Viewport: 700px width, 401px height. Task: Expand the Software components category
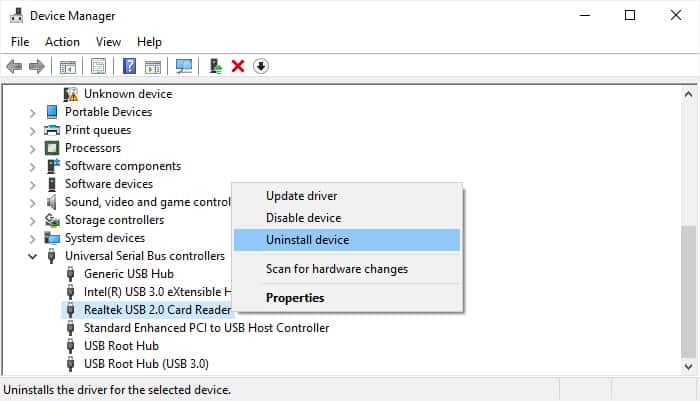pyautogui.click(x=32, y=167)
